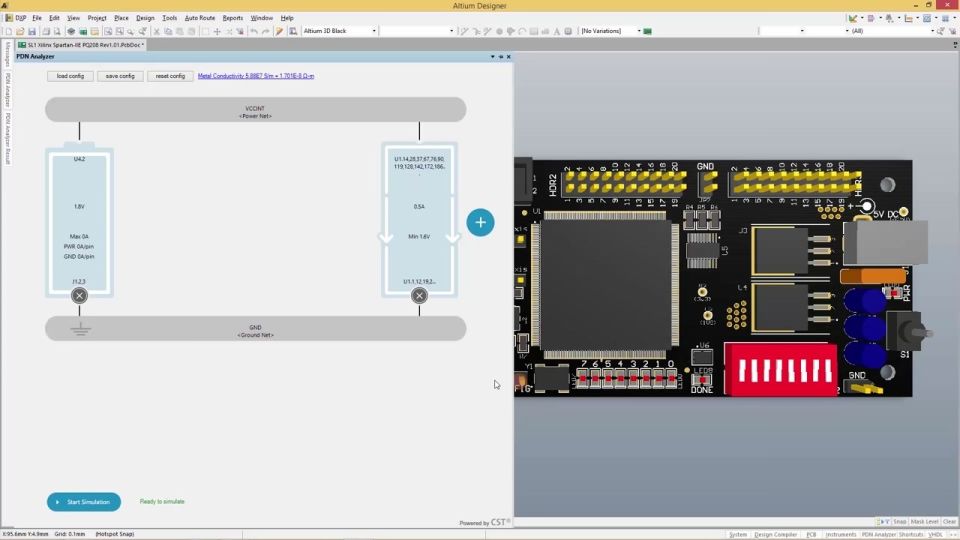
Task: Click the interactive routing toolbar icon
Action: pyautogui.click(x=464, y=31)
